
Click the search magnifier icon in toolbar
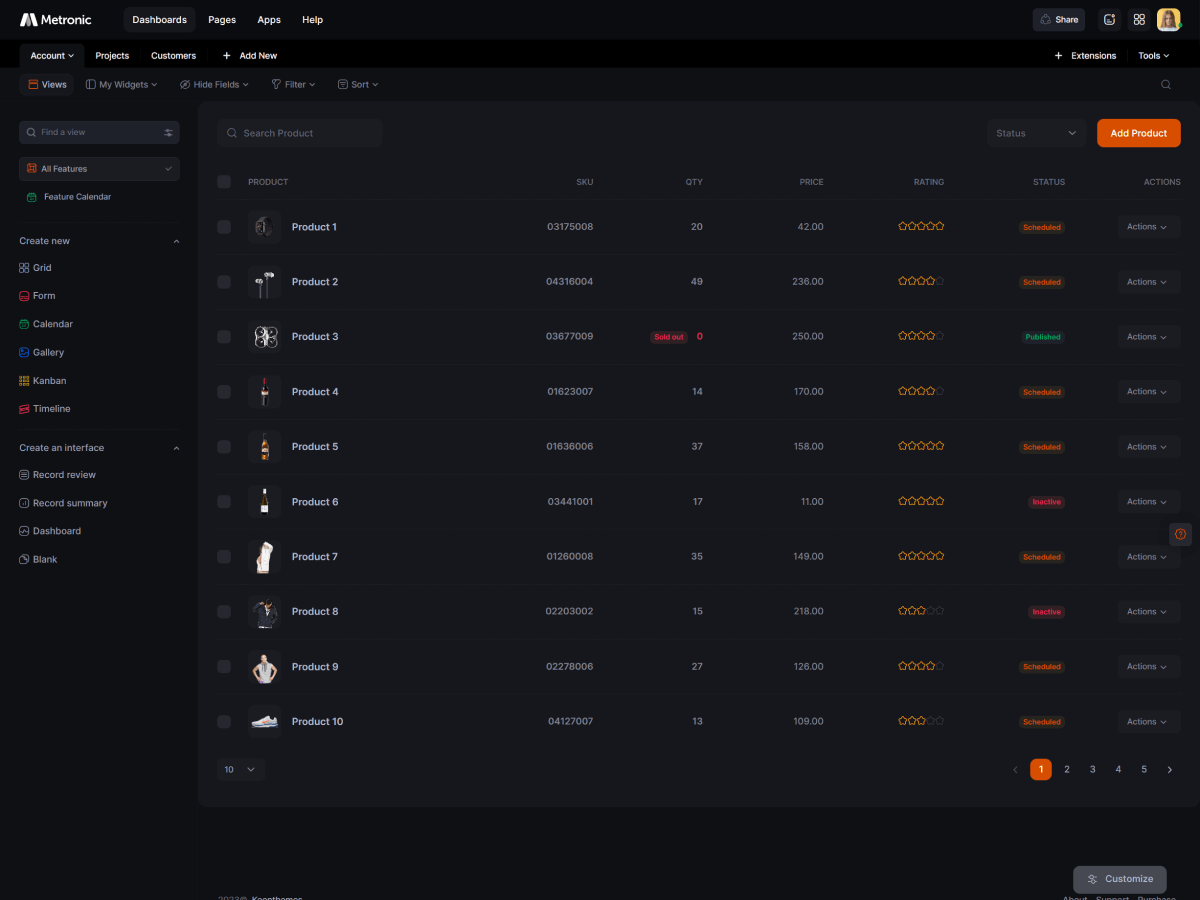pyautogui.click(x=1165, y=85)
